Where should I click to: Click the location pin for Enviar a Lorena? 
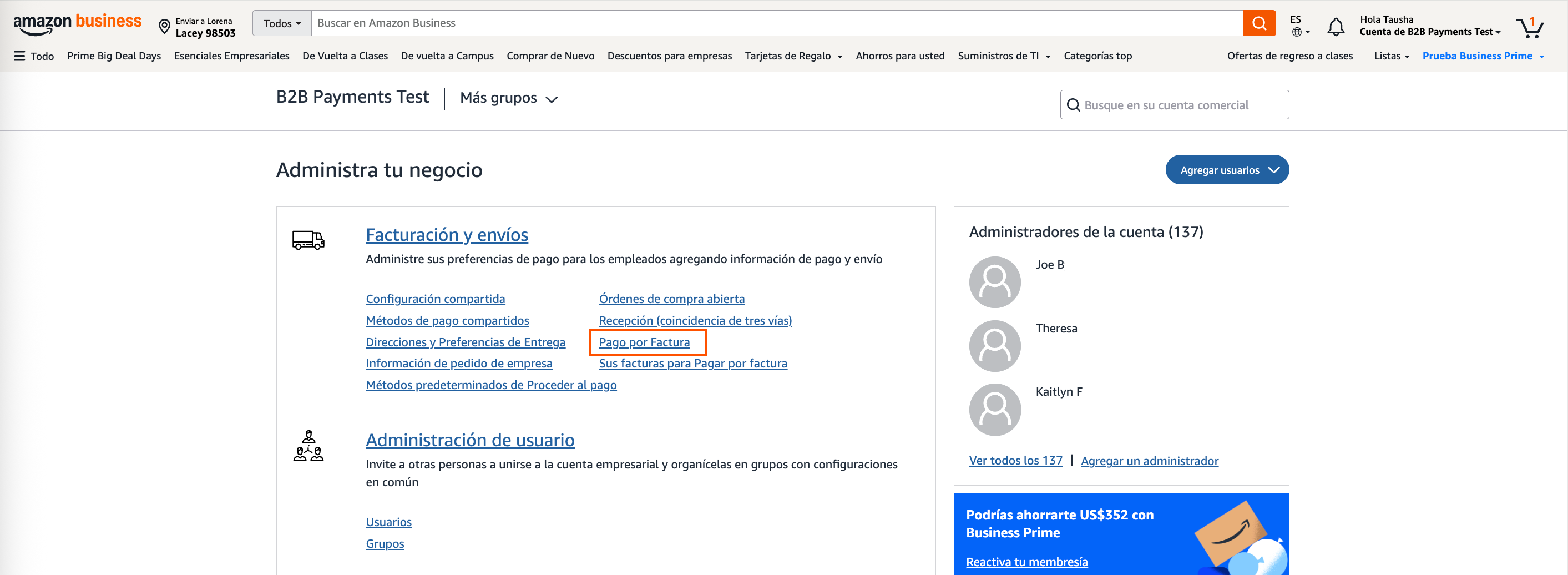(x=163, y=24)
